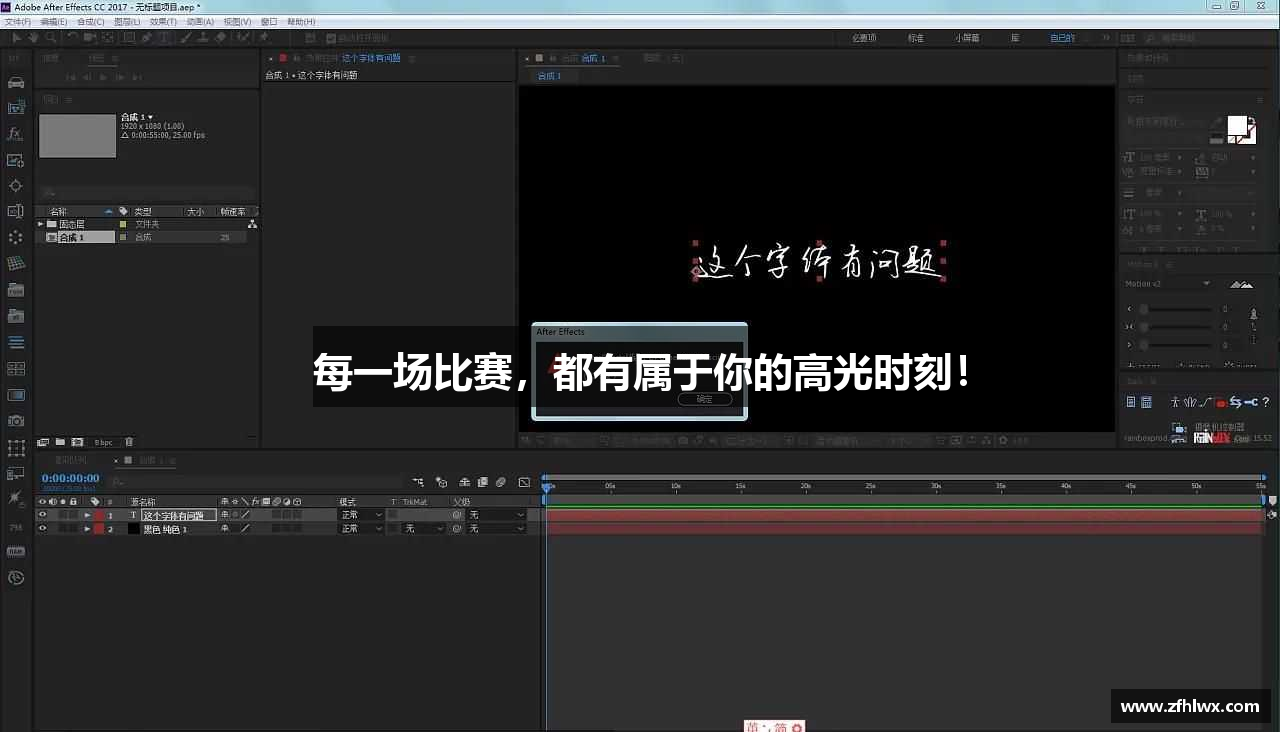
Task: Enable motion blur icon in timeline header
Action: [x=501, y=482]
